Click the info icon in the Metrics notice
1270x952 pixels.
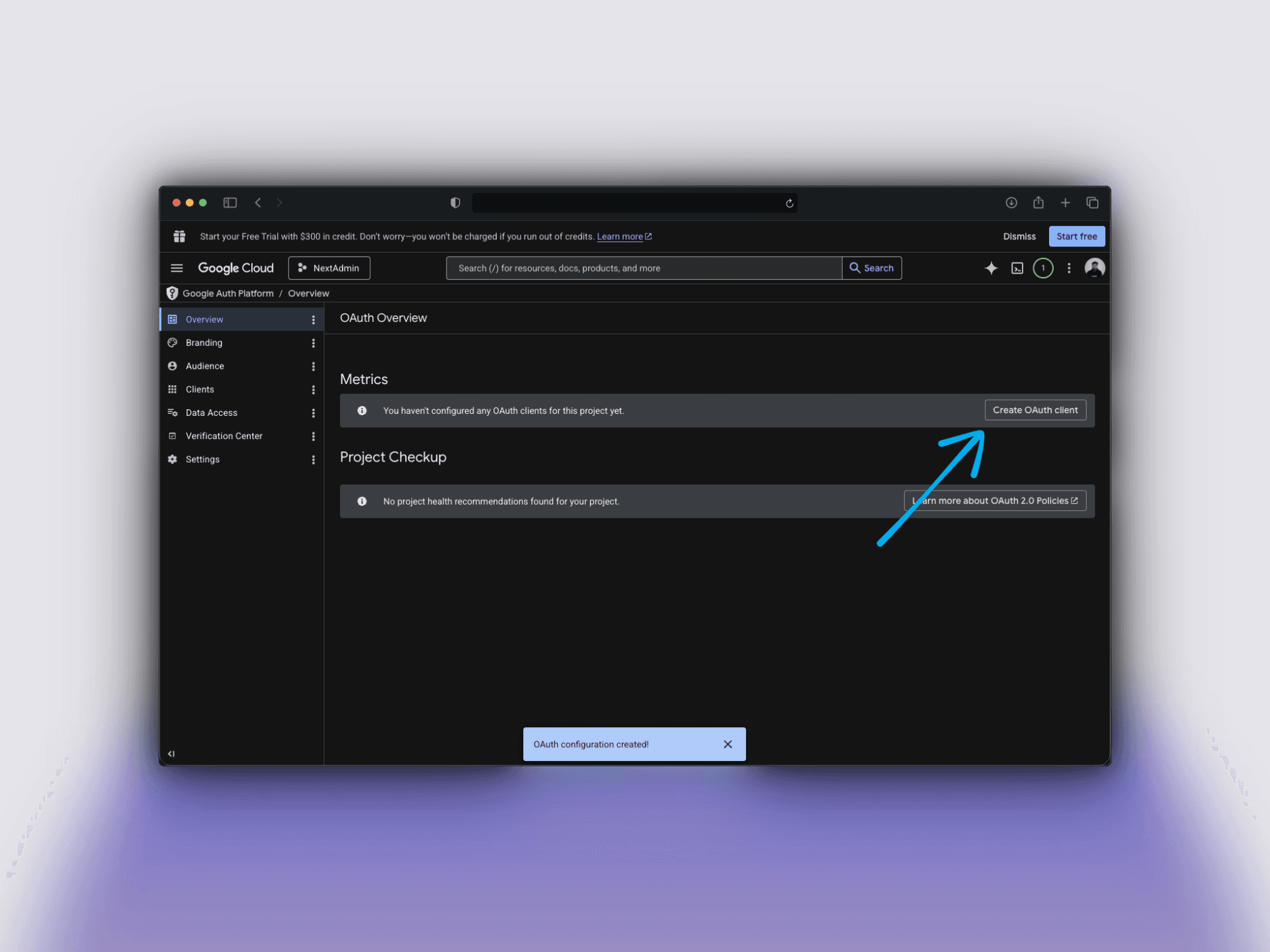362,411
